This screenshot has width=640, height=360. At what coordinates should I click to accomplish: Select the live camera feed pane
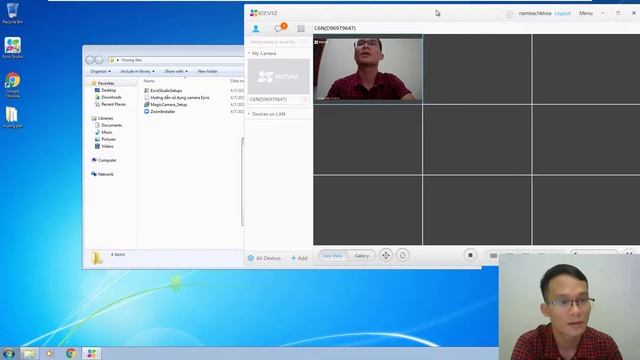(368, 69)
